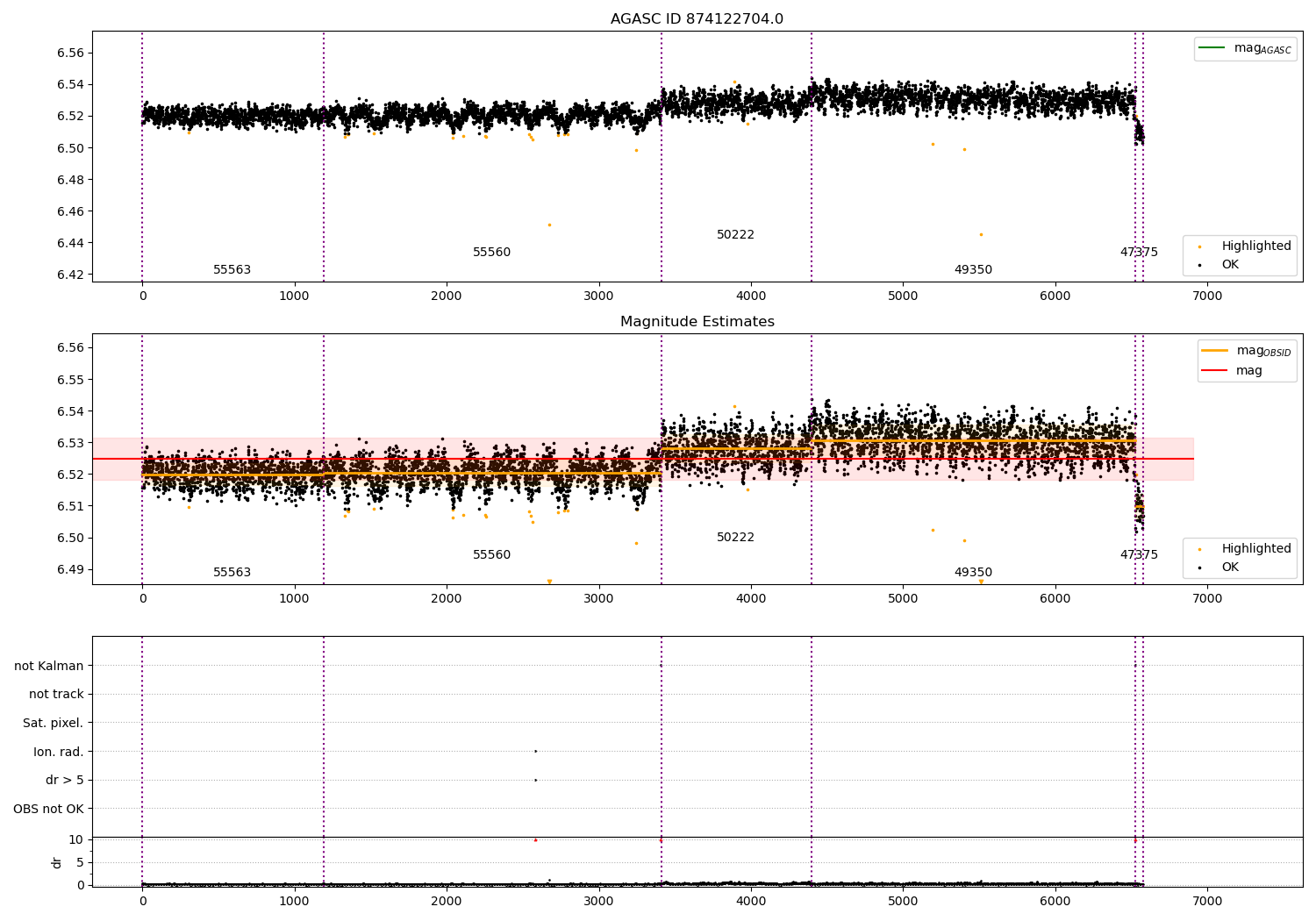Click the red 'mag' legend entry in the middle plot

click(x=1233, y=370)
